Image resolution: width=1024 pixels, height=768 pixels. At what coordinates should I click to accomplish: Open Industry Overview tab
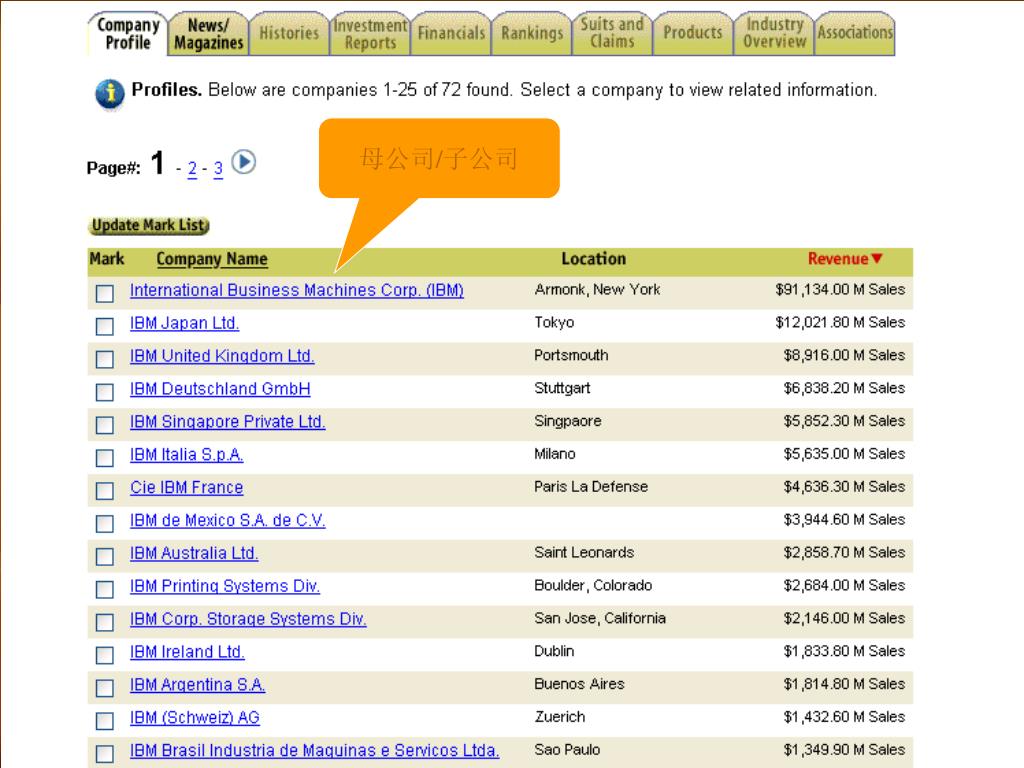tap(774, 33)
